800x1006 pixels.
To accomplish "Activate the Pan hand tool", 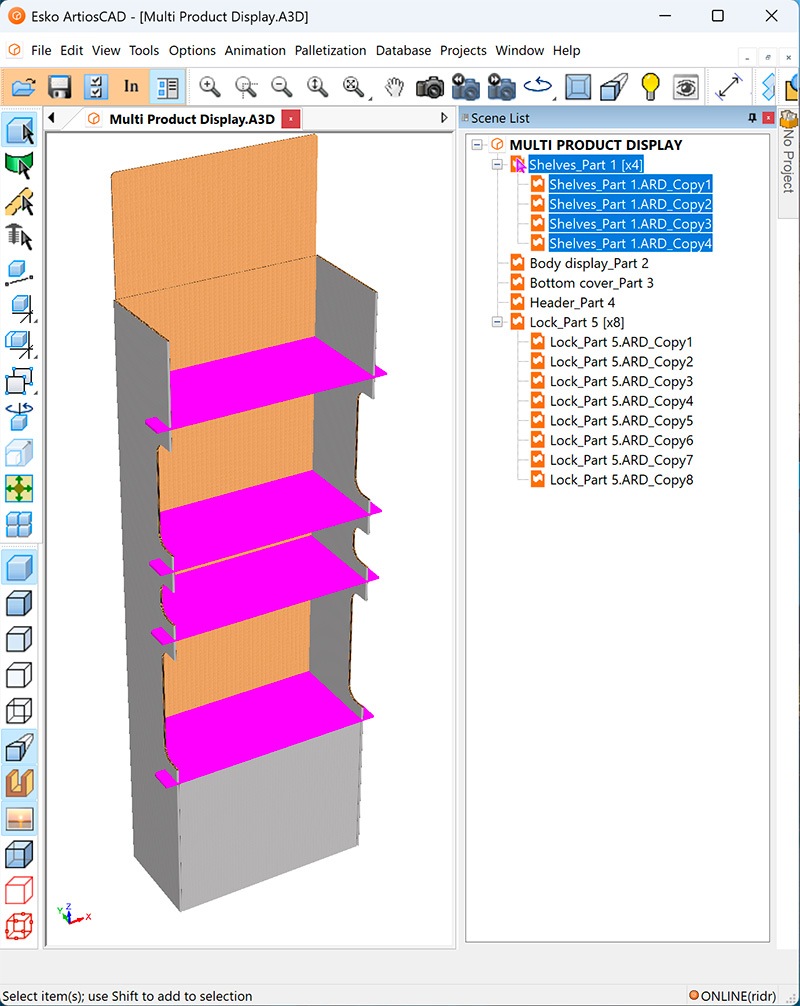I will pyautogui.click(x=395, y=87).
